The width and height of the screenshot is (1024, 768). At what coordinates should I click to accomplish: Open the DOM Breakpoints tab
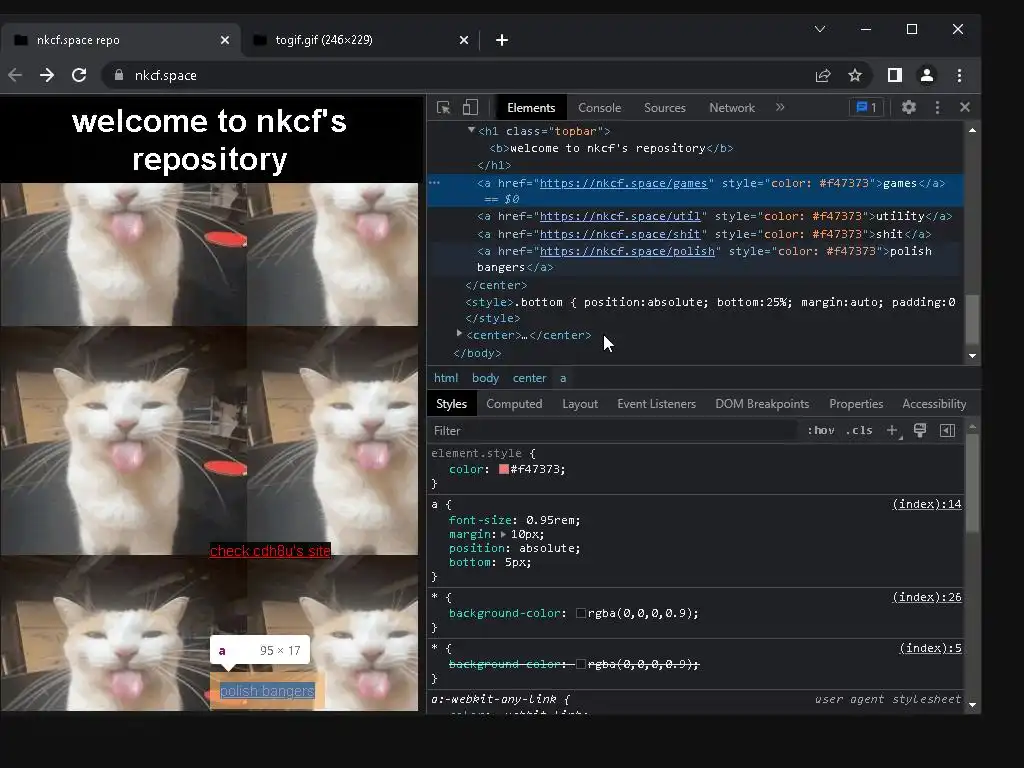[x=762, y=404]
